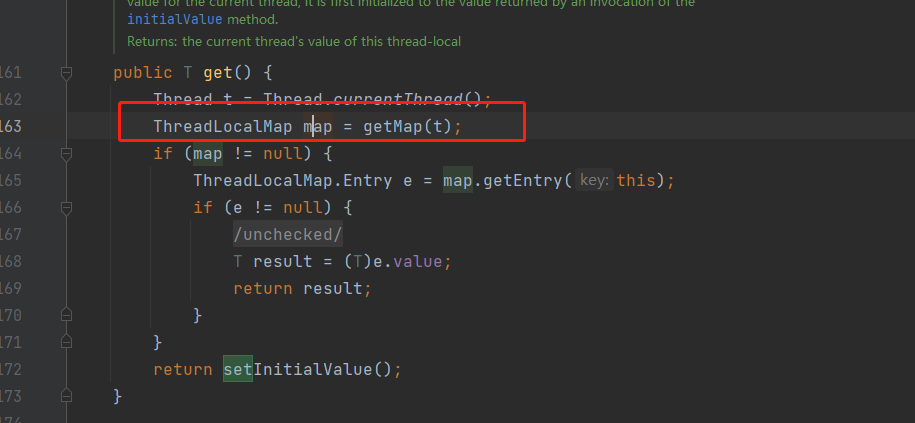The width and height of the screenshot is (915, 423).
Task: Click the 'key:' parameter hint
Action: point(594,181)
